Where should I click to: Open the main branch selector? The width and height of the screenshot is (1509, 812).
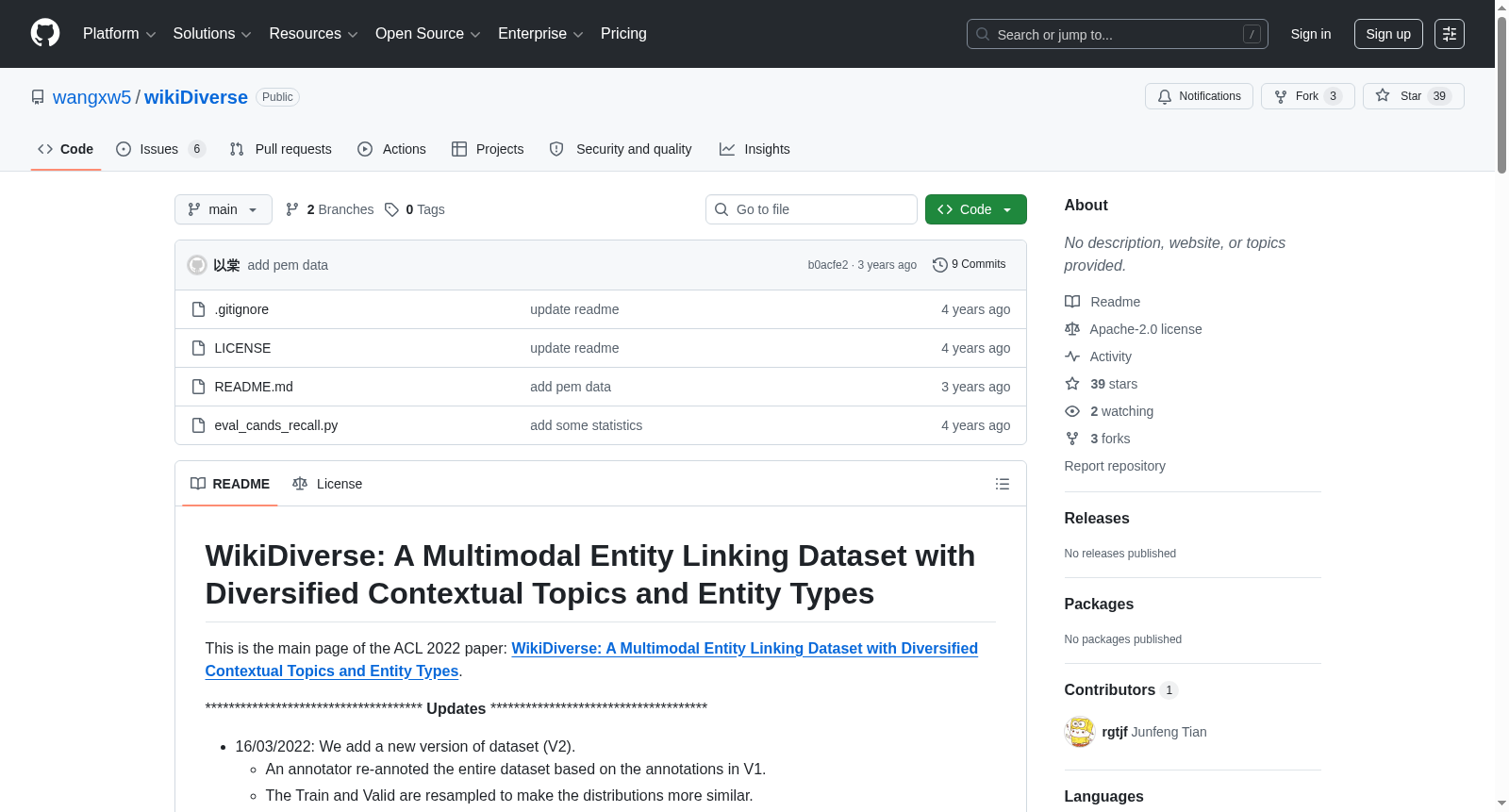click(x=224, y=209)
